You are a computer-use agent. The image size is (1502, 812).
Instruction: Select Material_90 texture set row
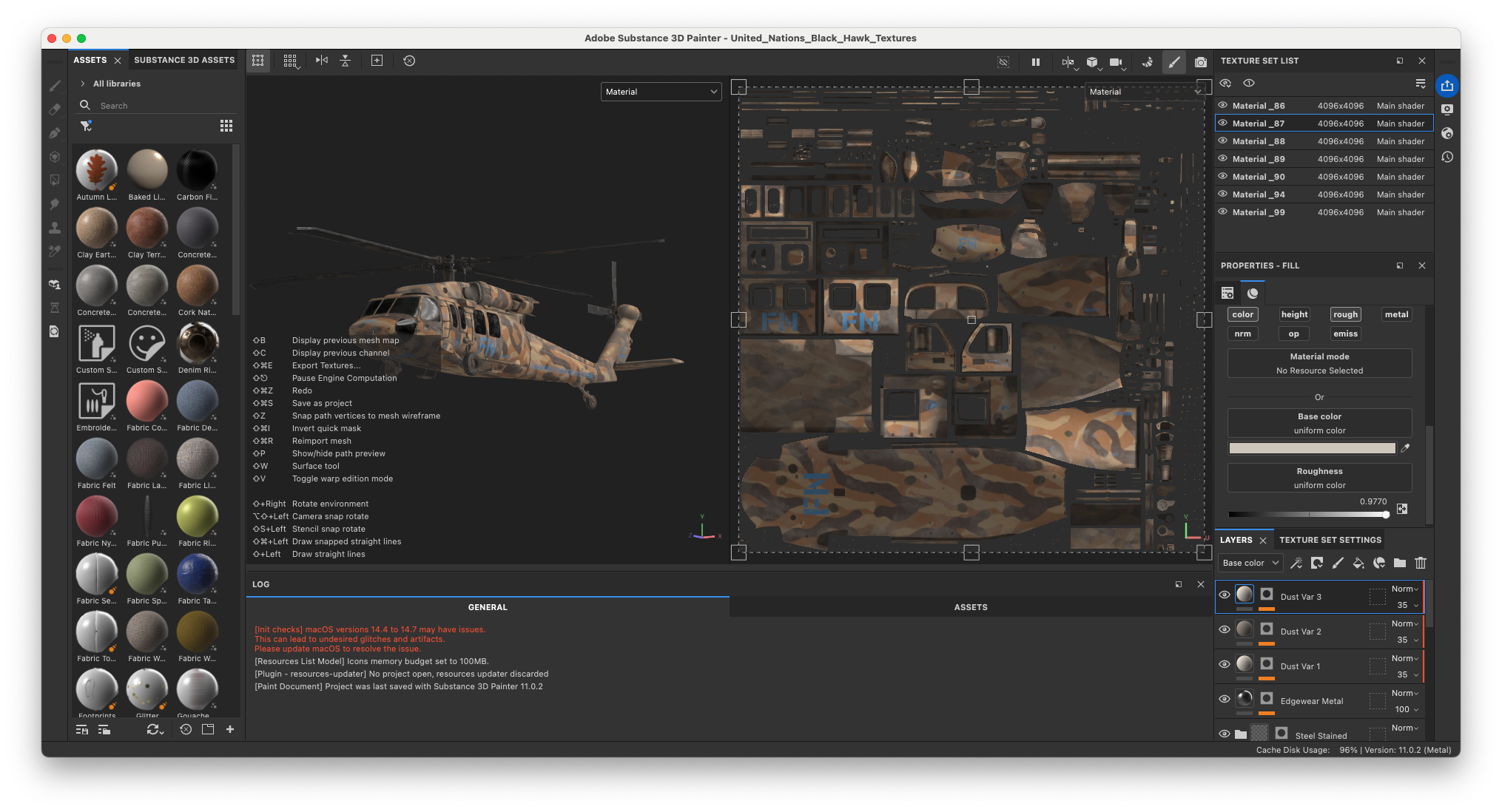coord(1324,177)
